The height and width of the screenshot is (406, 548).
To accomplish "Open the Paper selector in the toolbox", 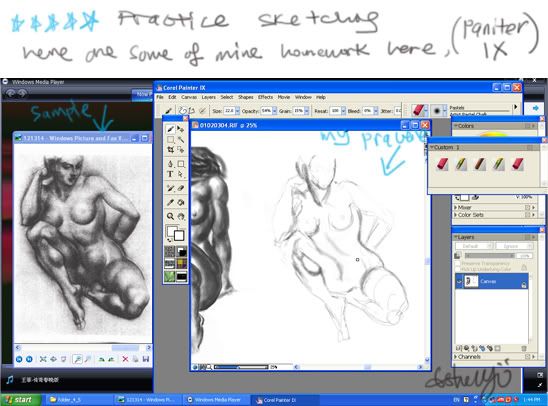I will (x=170, y=251).
